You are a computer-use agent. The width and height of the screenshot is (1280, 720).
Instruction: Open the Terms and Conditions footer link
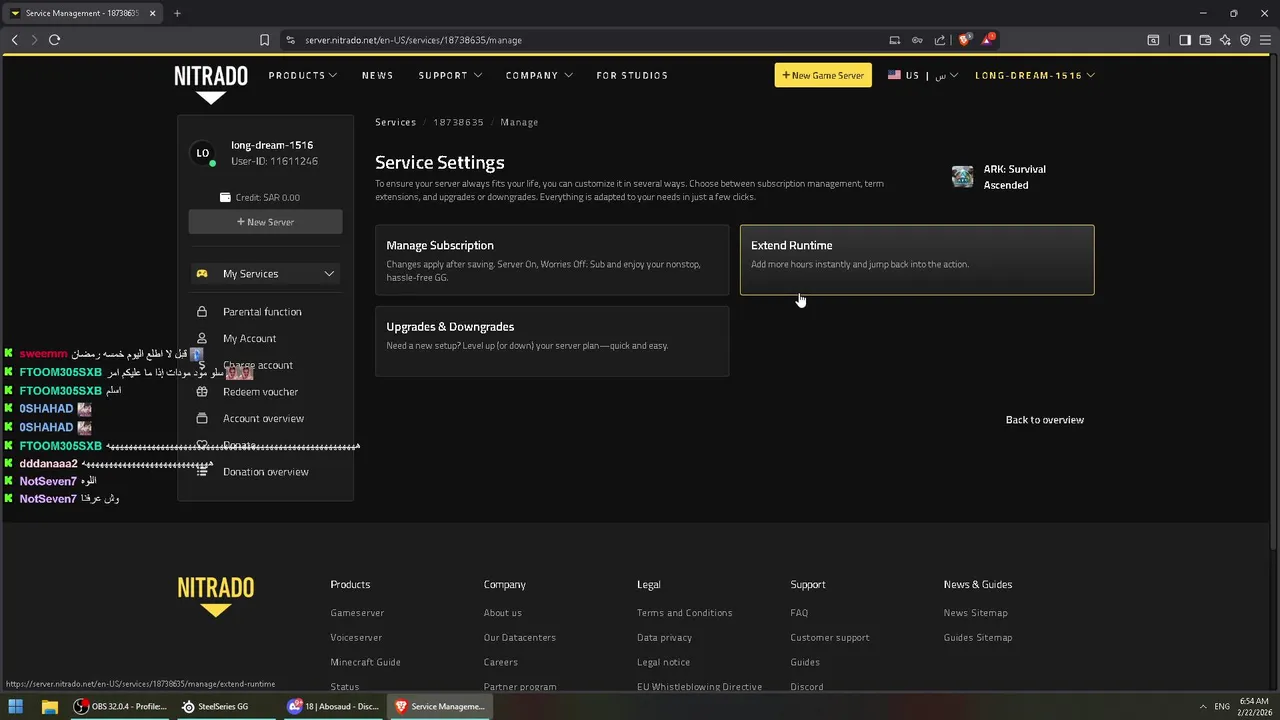click(x=684, y=613)
